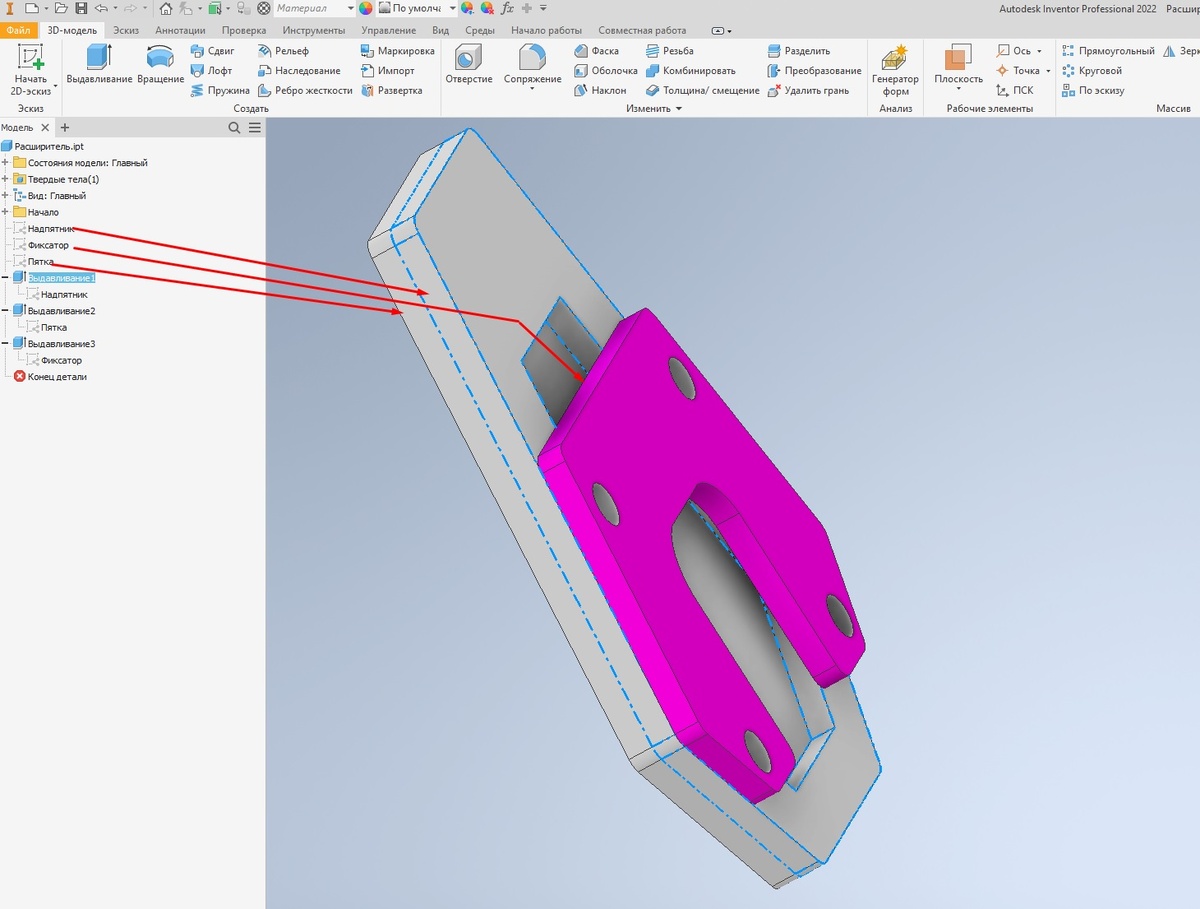1200x909 pixels.
Task: Open the Инструменты ribbon tab
Action: point(314,30)
